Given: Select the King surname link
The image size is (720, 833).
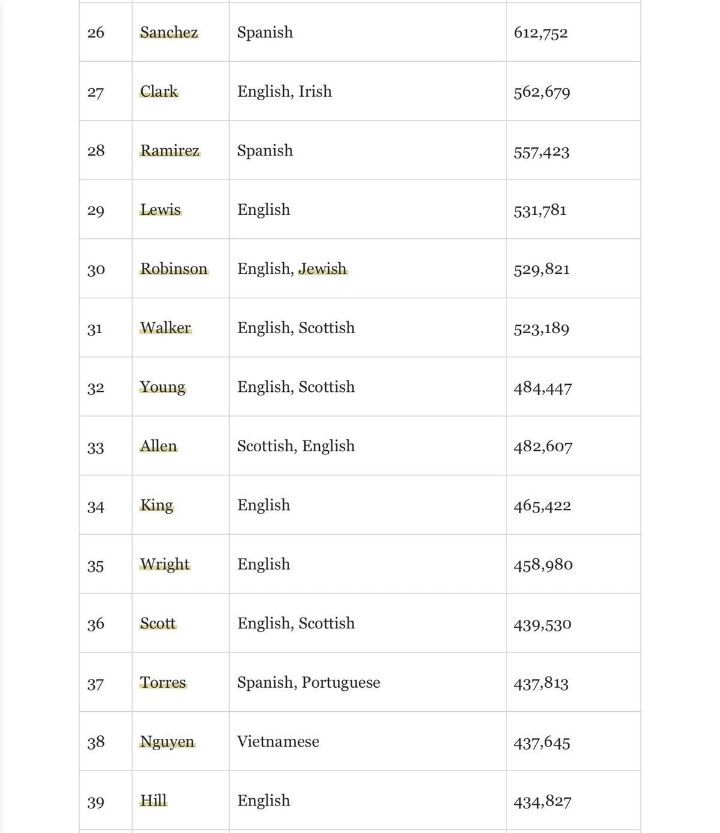Looking at the screenshot, I should tap(156, 505).
